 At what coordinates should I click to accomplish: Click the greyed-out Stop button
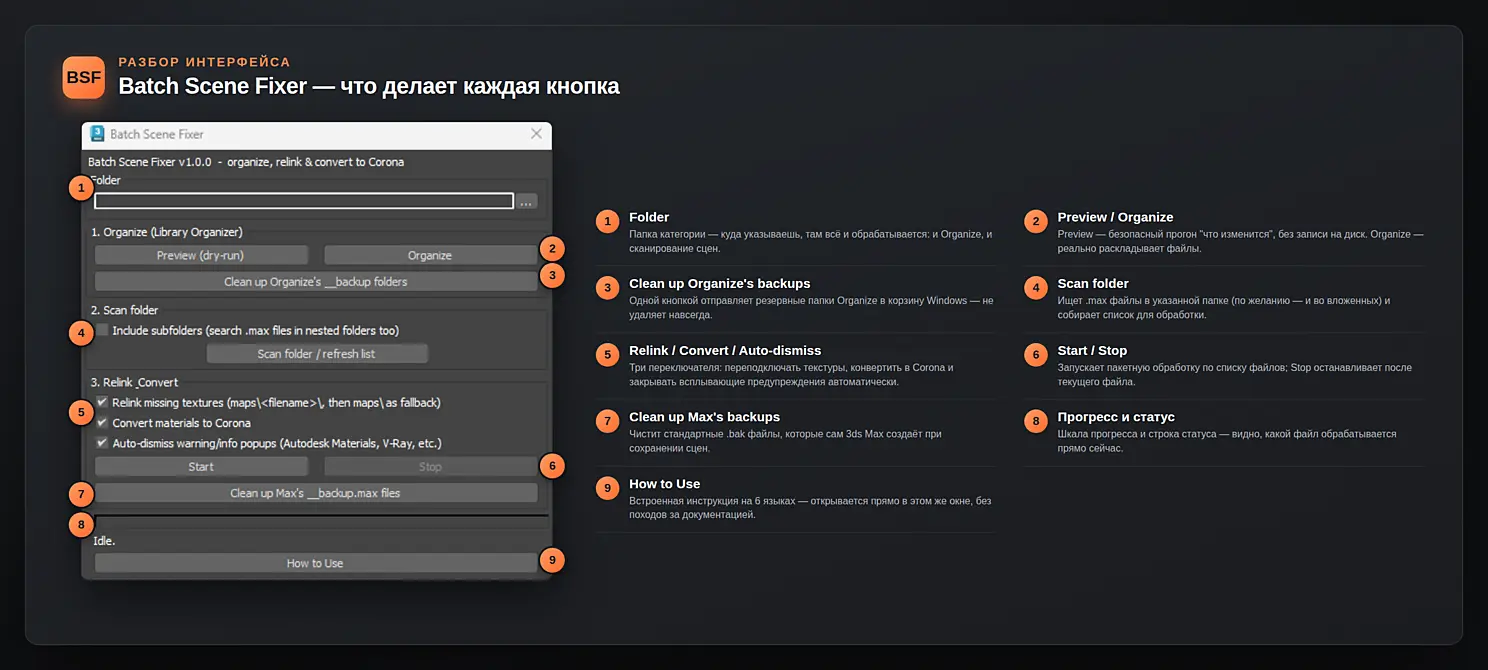(430, 466)
